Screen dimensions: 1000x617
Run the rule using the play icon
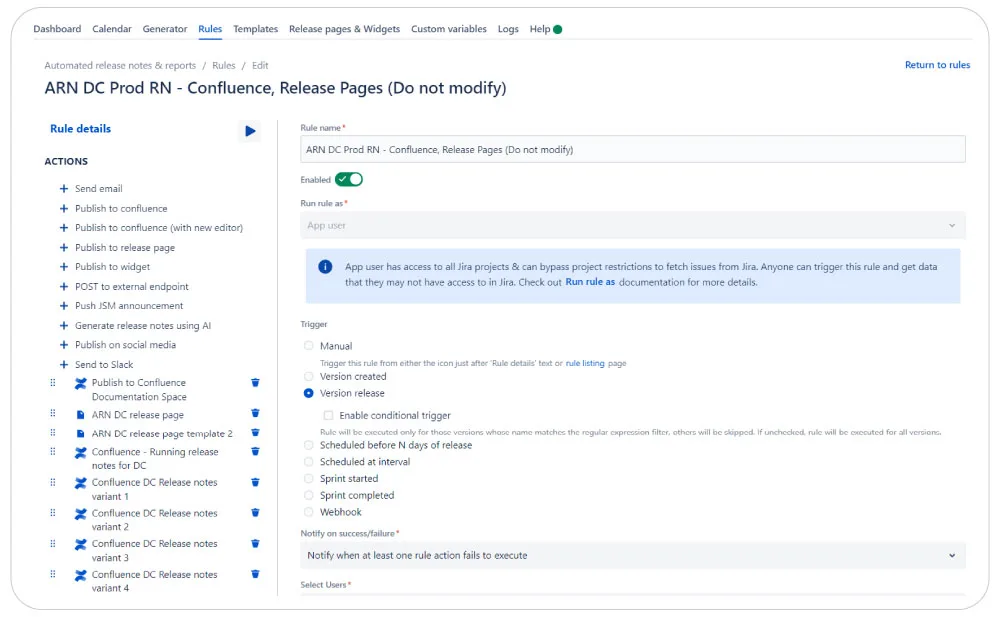pos(249,131)
